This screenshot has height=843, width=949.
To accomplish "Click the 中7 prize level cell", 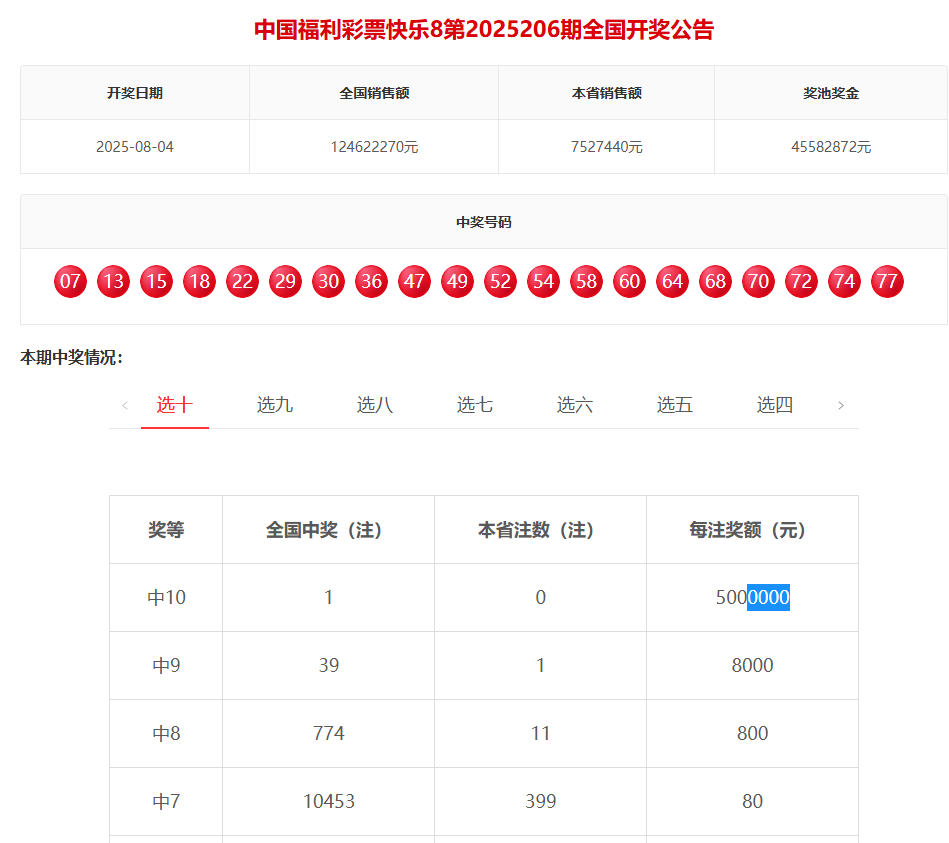I will (166, 801).
